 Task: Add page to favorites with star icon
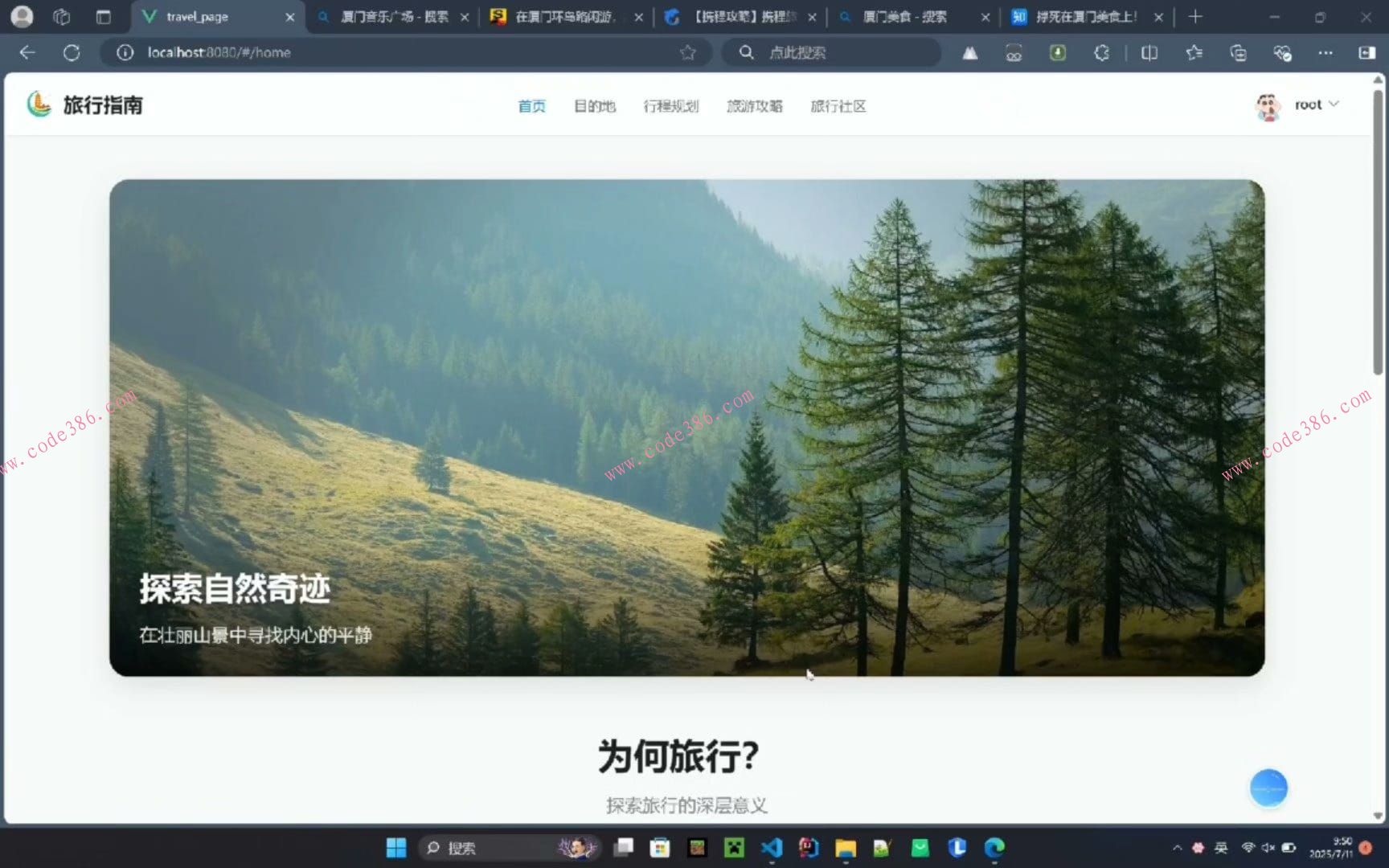coord(688,52)
